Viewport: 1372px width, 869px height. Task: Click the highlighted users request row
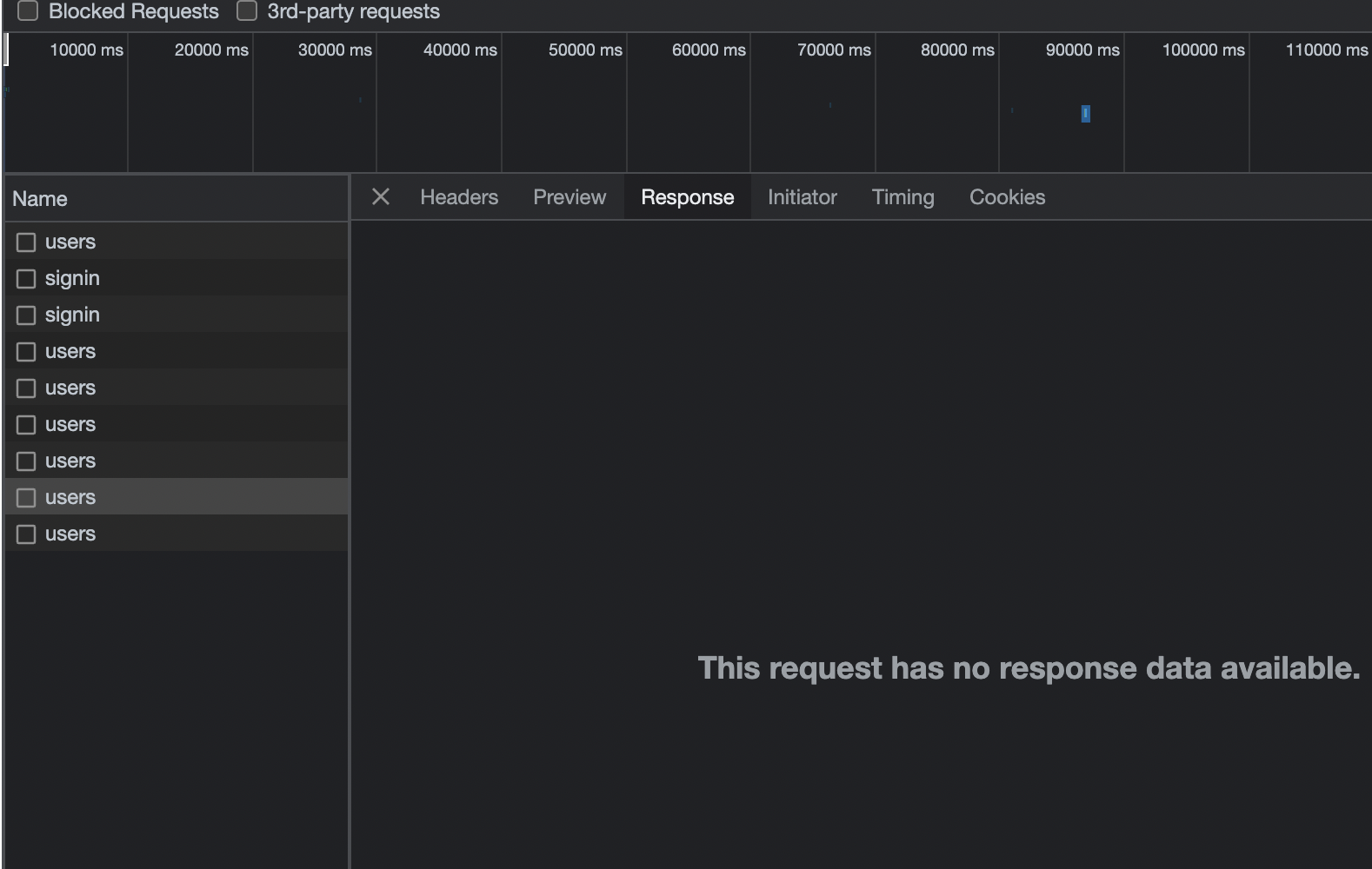click(x=176, y=497)
